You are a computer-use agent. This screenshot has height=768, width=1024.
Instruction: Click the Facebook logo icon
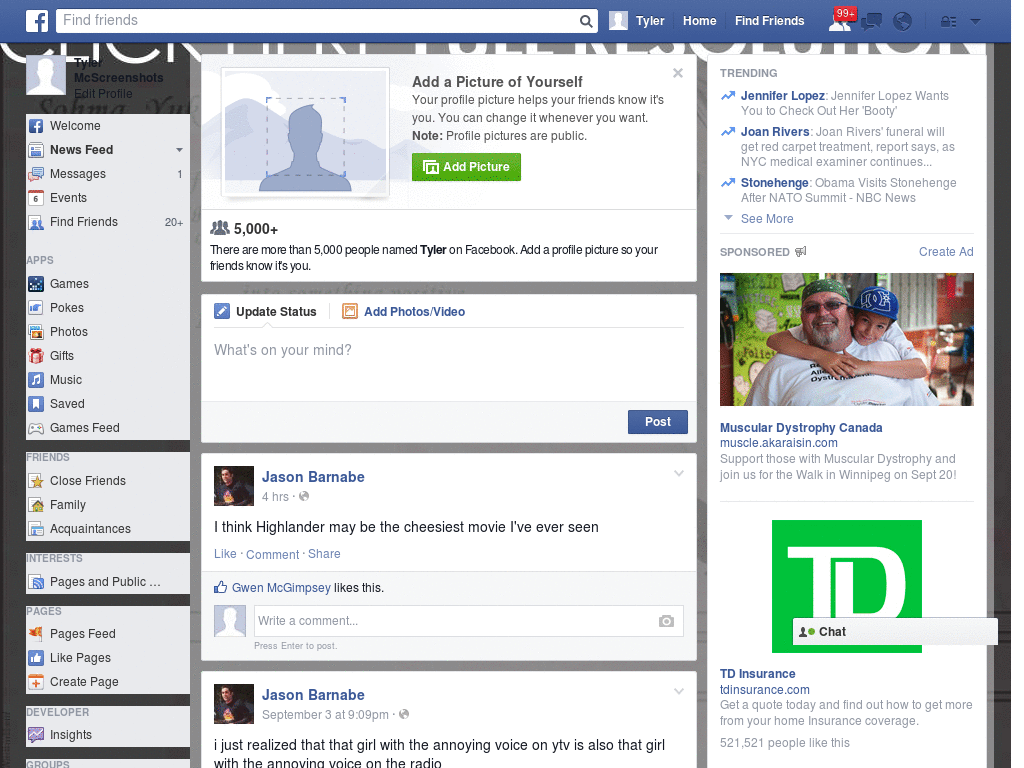[37, 21]
